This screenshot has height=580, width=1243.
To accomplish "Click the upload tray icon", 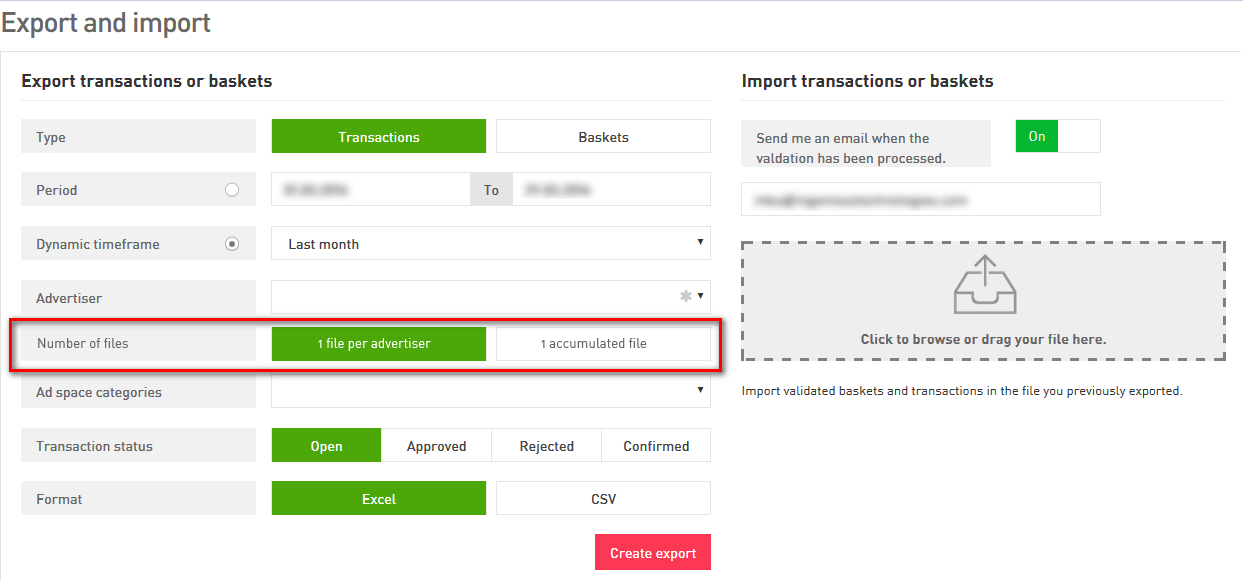I will point(984,285).
